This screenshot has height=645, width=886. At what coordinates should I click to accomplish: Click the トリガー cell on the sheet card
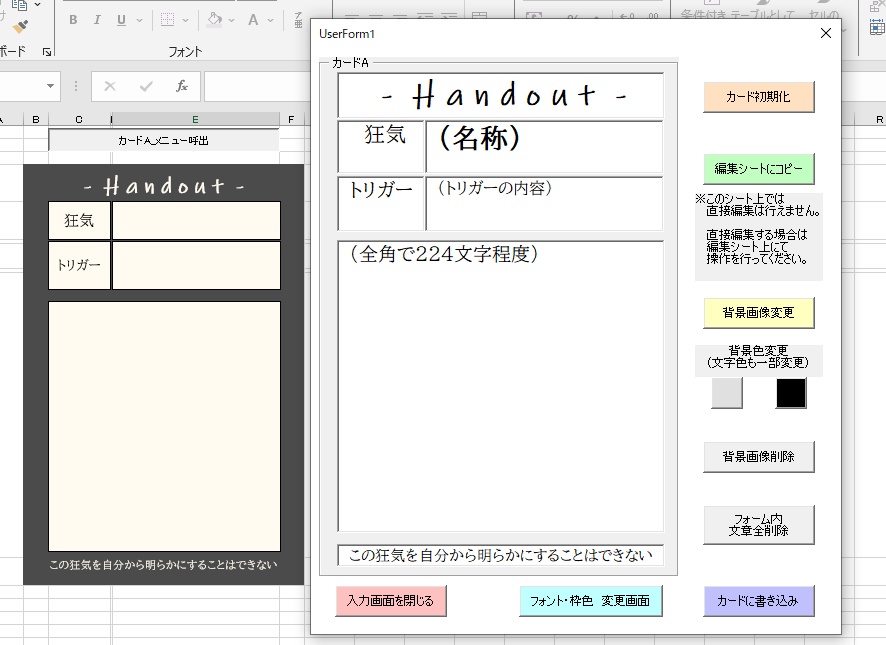pos(79,265)
